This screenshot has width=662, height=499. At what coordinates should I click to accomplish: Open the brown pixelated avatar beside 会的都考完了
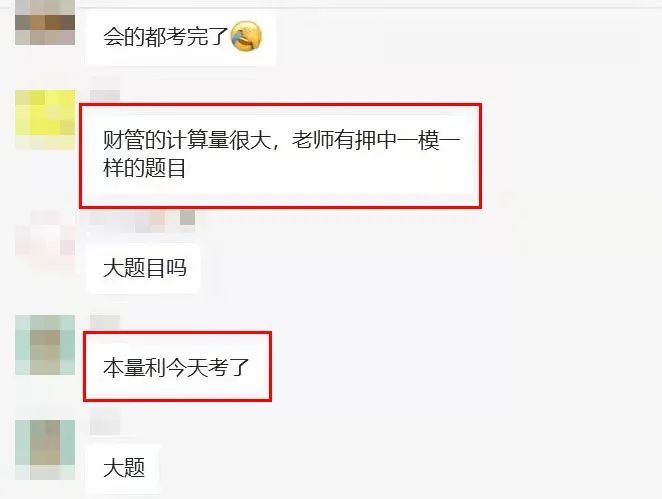pos(45,22)
